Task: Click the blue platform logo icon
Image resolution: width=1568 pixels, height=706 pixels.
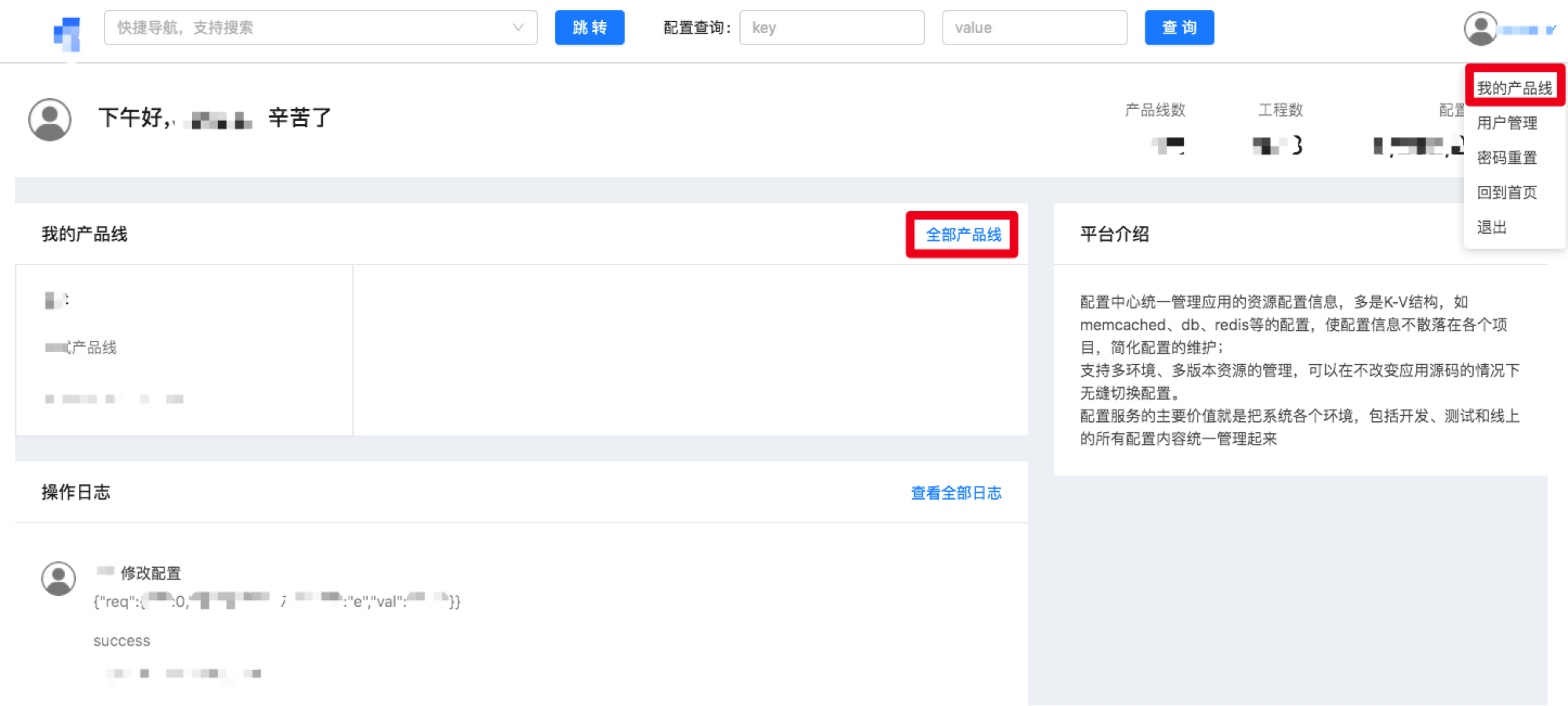Action: coord(67,34)
